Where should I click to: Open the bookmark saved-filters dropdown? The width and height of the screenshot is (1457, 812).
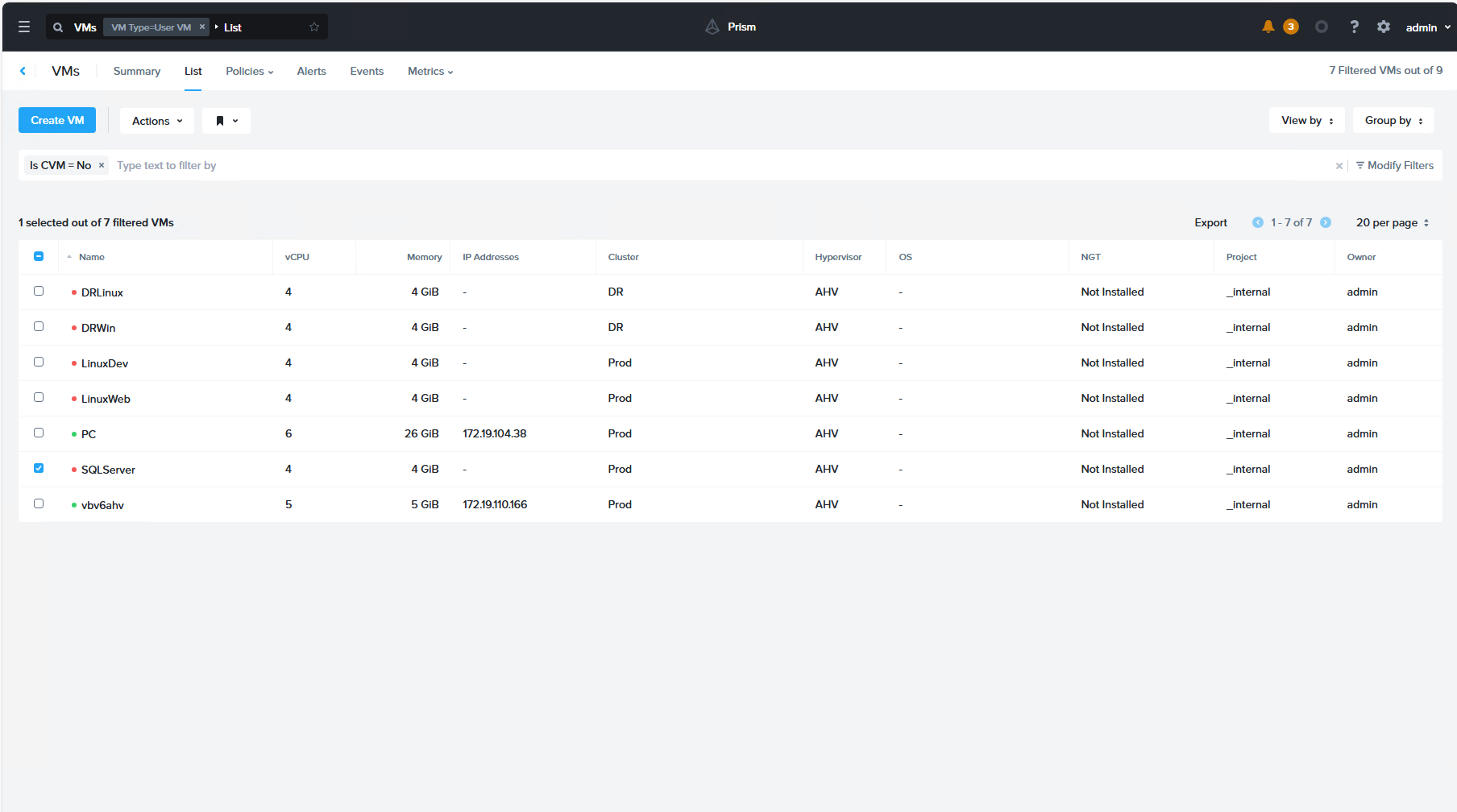pos(226,121)
